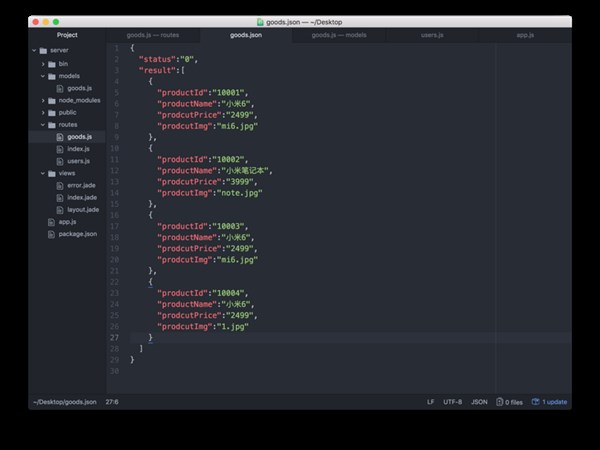
Task: Click the public folder icon
Action: tap(51, 113)
